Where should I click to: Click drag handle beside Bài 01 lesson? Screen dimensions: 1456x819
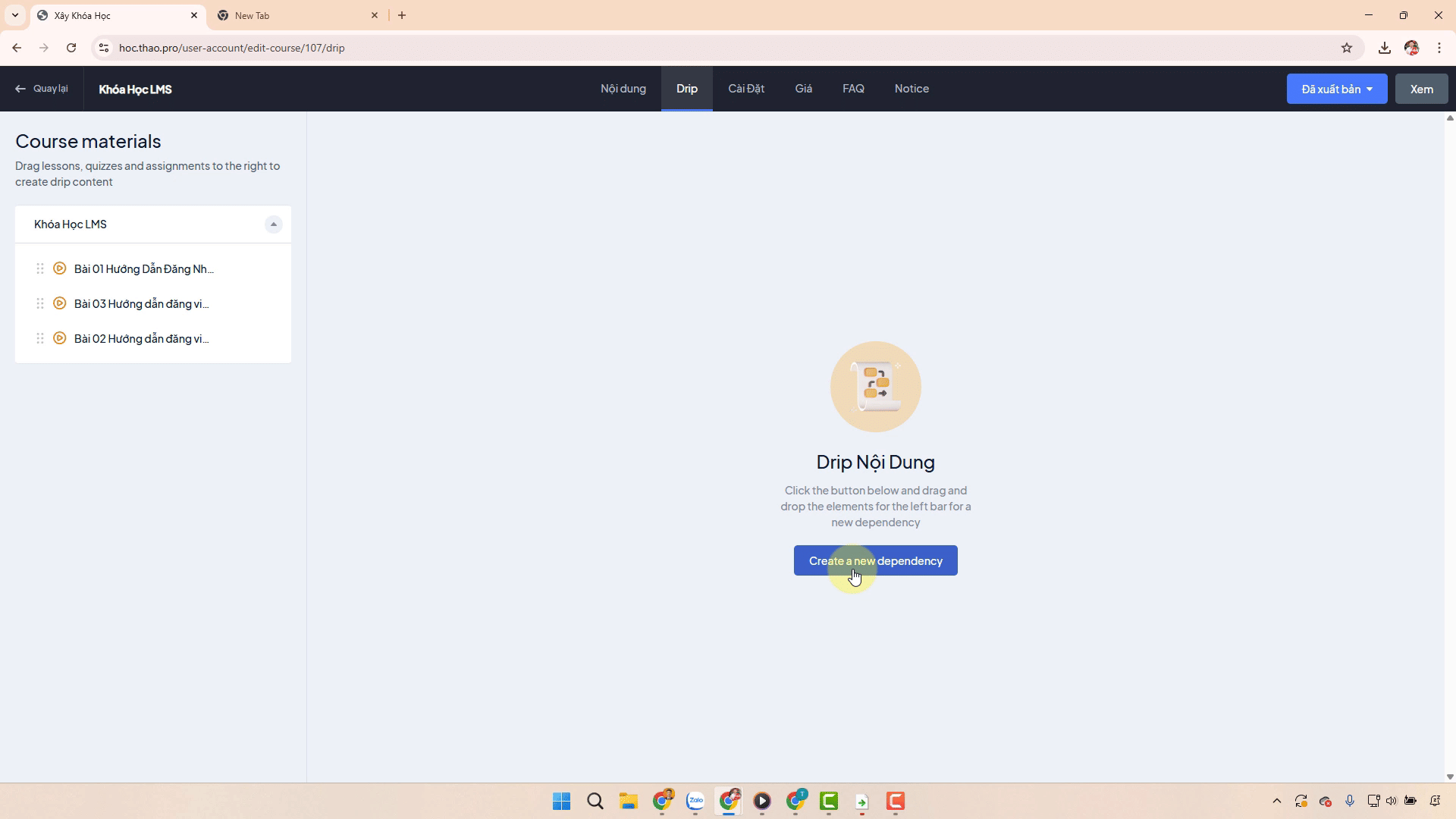point(40,268)
